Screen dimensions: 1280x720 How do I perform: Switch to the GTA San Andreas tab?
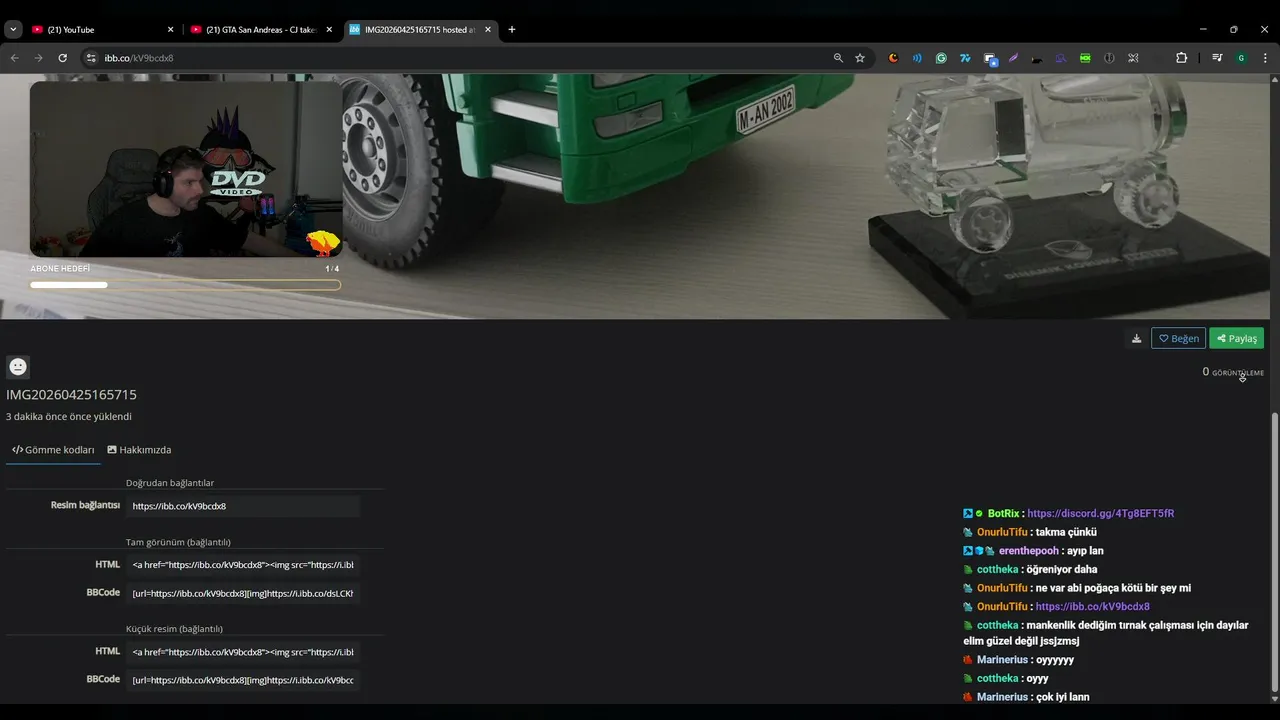click(x=262, y=30)
